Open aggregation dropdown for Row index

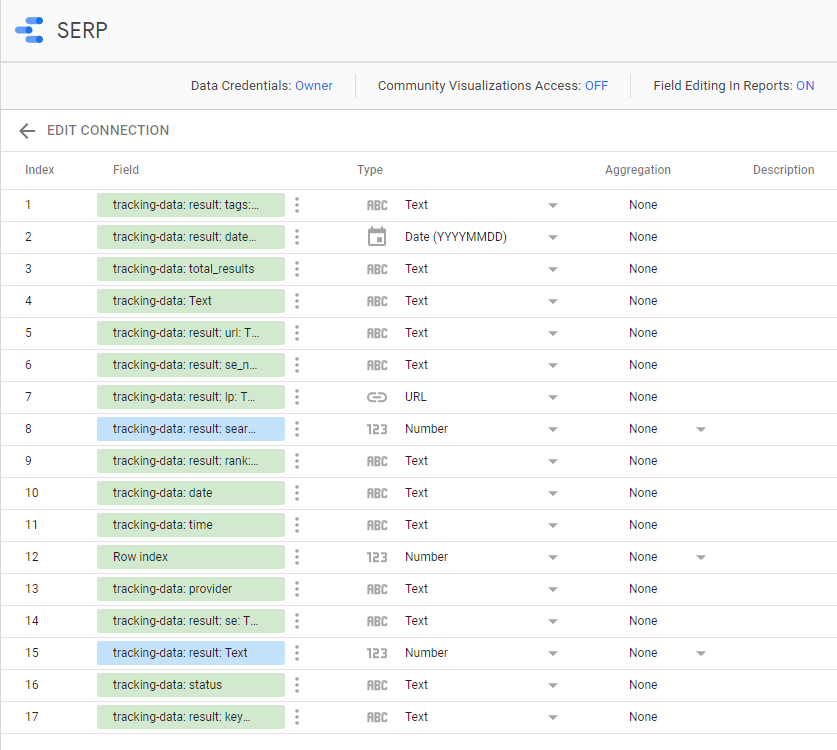pos(700,557)
